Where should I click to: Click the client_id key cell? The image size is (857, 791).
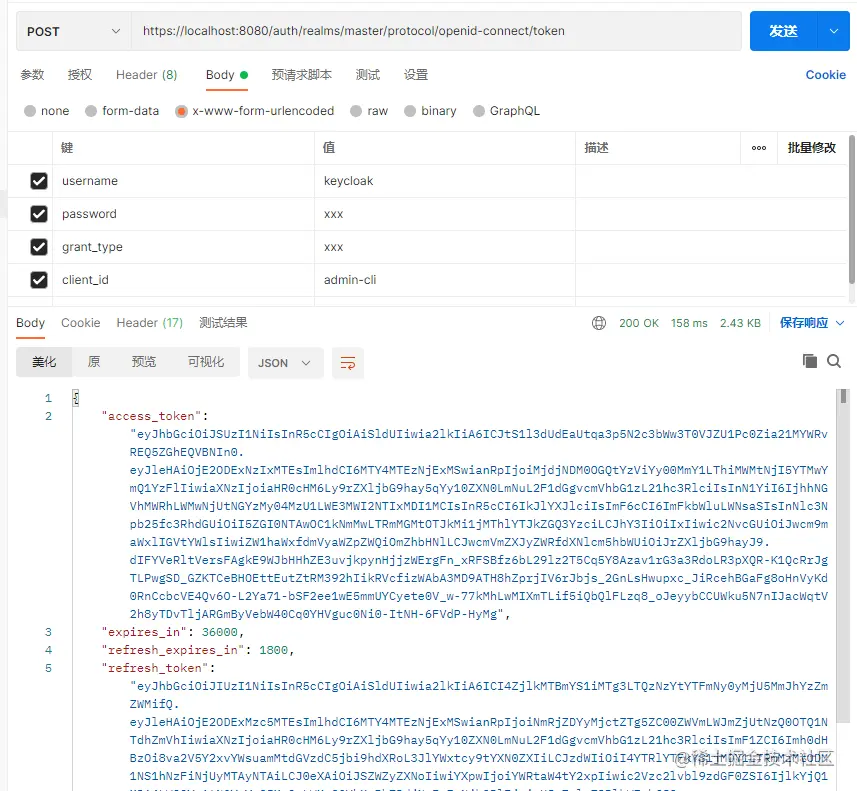pos(183,280)
